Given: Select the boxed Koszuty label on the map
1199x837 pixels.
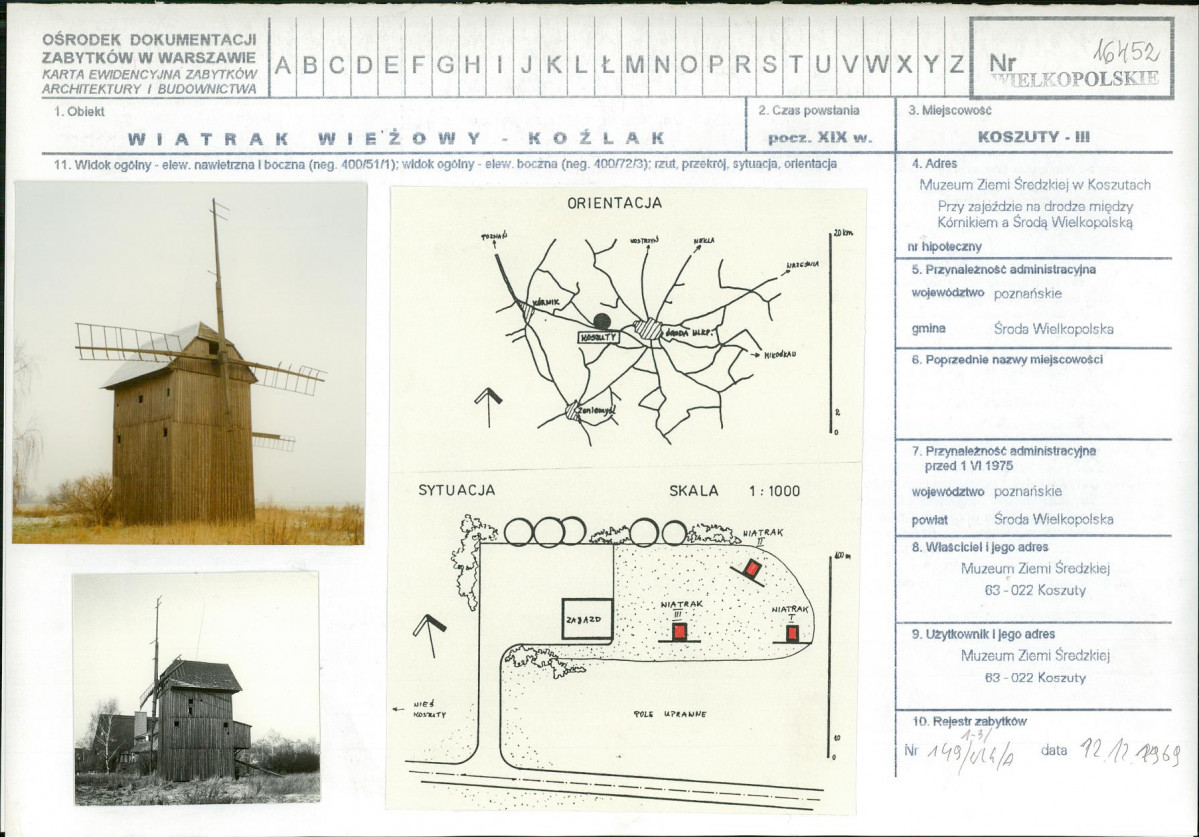Looking at the screenshot, I should (x=599, y=337).
